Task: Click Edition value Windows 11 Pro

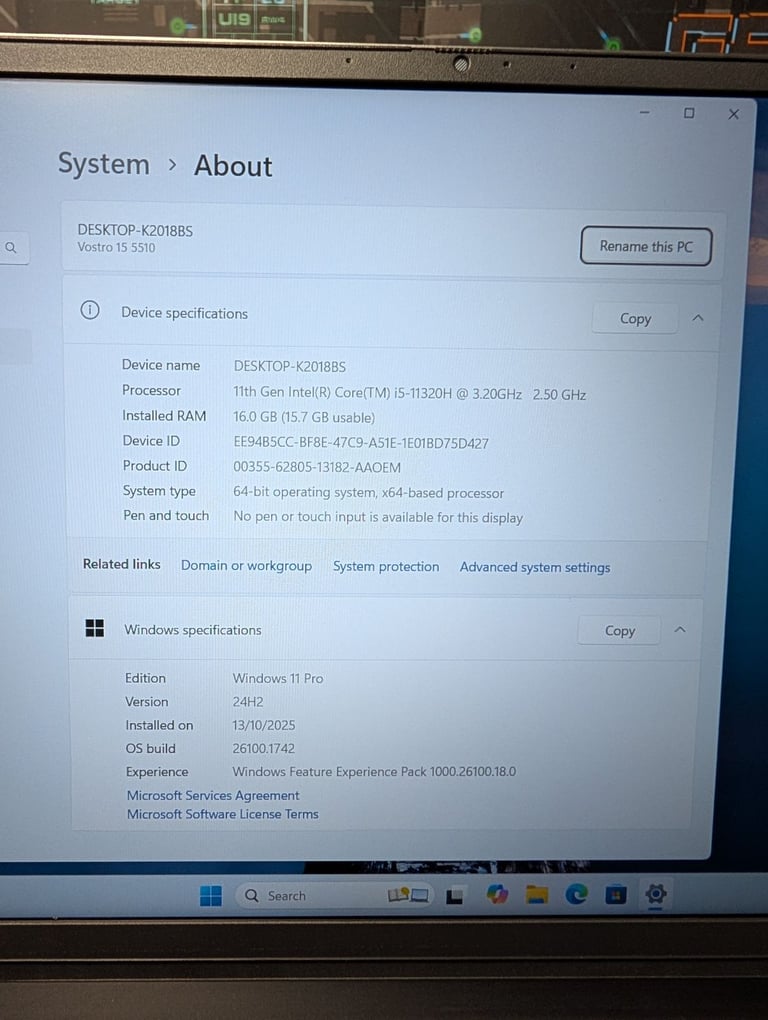Action: click(278, 678)
